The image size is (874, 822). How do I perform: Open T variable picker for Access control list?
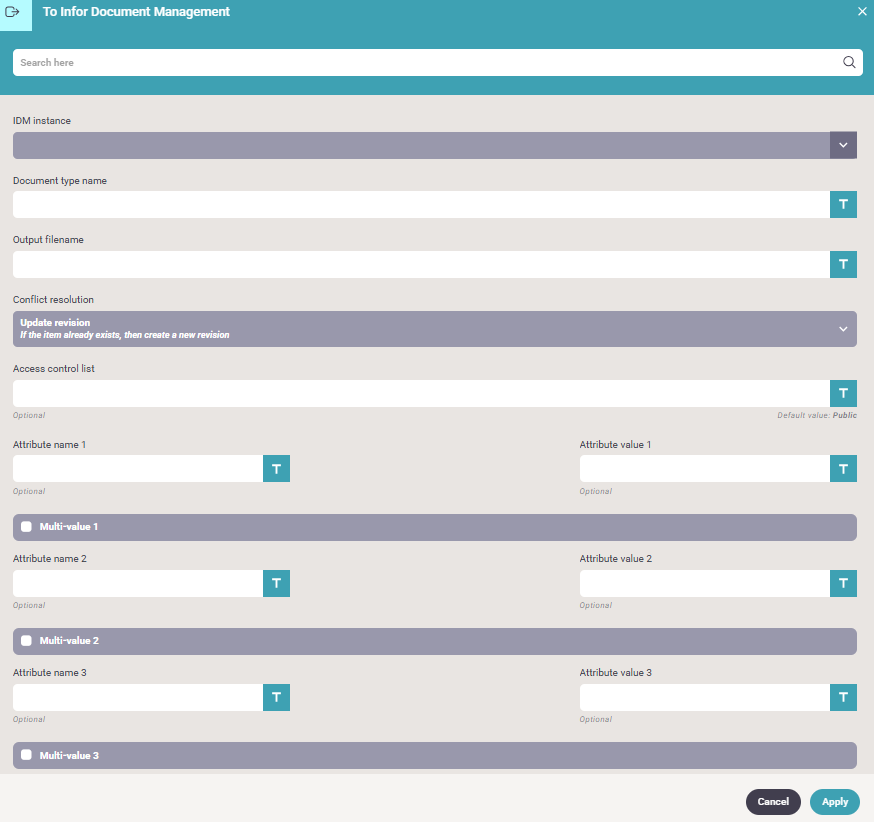843,393
